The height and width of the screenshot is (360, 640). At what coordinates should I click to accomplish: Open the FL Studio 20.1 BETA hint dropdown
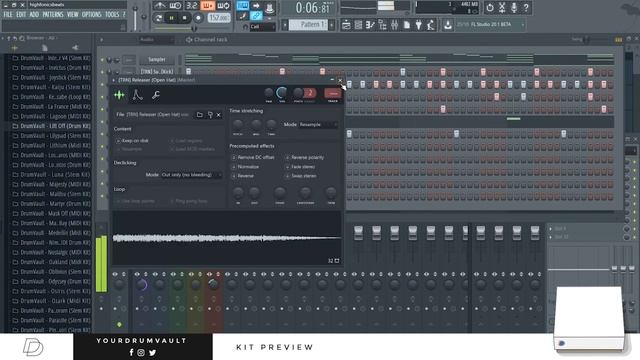point(490,25)
